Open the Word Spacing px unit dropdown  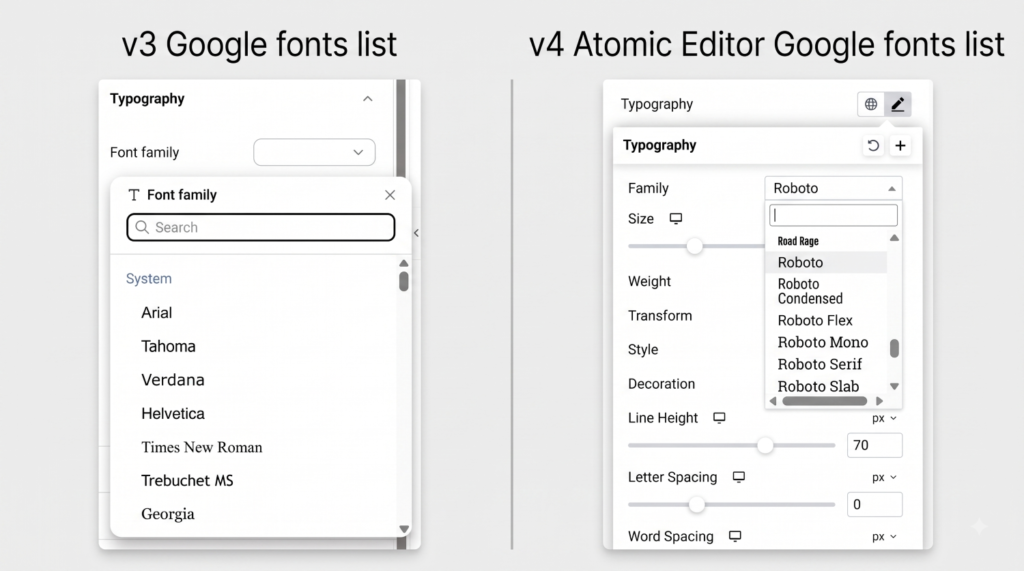(x=884, y=536)
